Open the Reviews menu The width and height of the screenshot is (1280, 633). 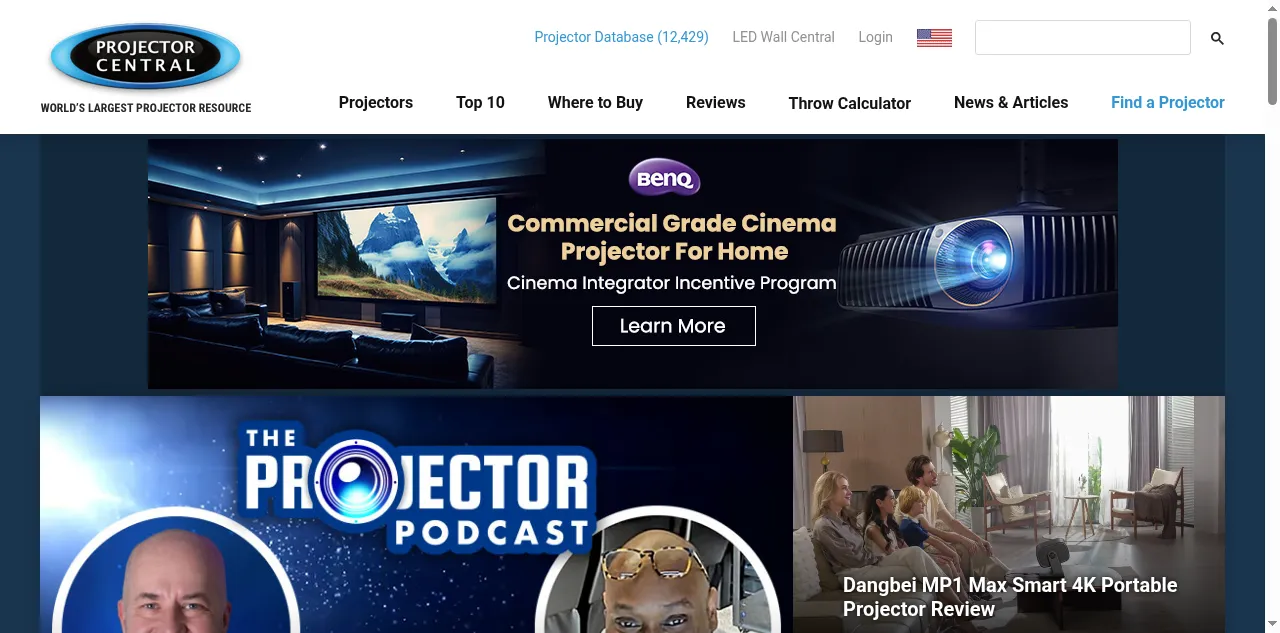click(716, 102)
